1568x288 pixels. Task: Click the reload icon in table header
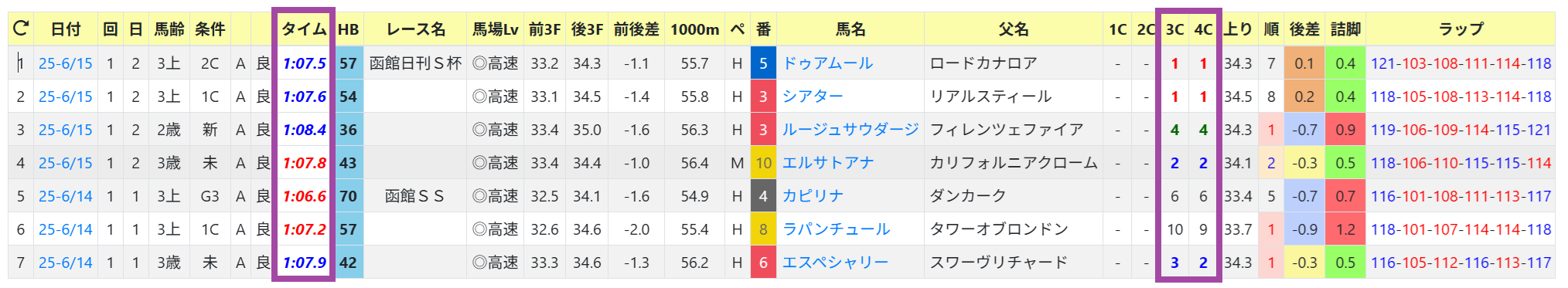(x=21, y=29)
